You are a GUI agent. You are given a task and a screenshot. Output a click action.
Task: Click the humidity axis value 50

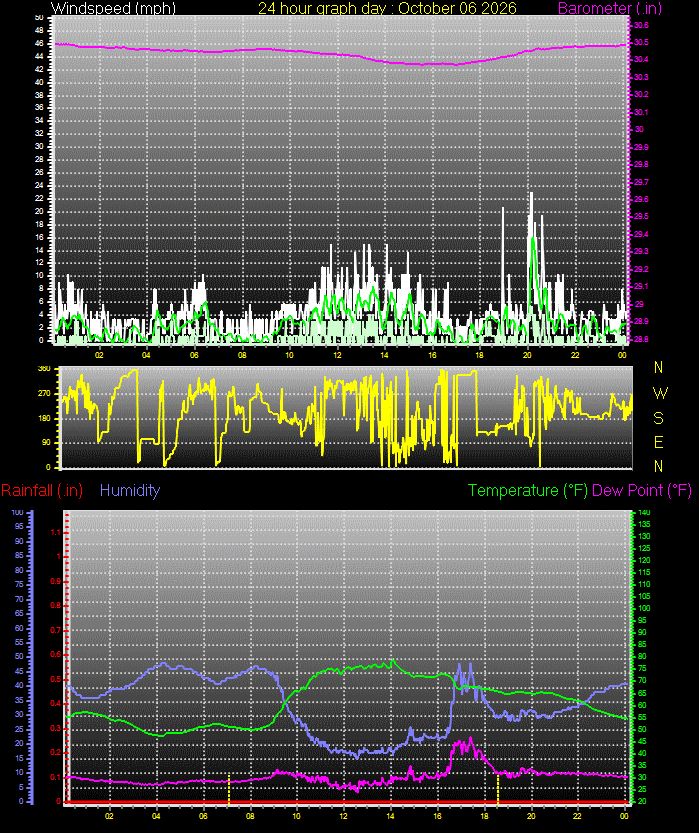tap(19, 657)
